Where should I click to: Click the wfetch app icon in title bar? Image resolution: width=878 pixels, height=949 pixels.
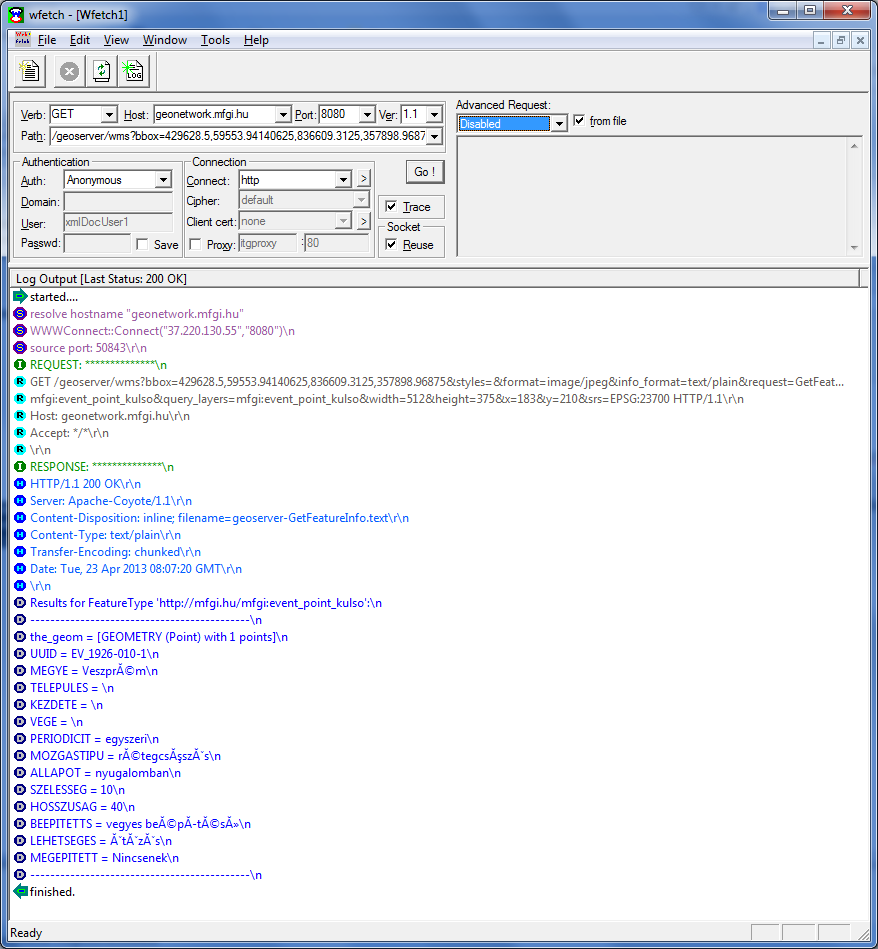16,15
